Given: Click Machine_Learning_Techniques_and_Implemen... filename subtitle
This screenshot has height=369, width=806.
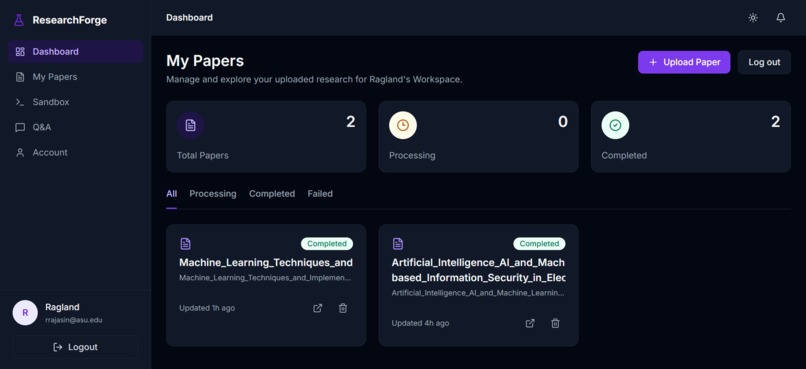Looking at the screenshot, I should click(265, 278).
